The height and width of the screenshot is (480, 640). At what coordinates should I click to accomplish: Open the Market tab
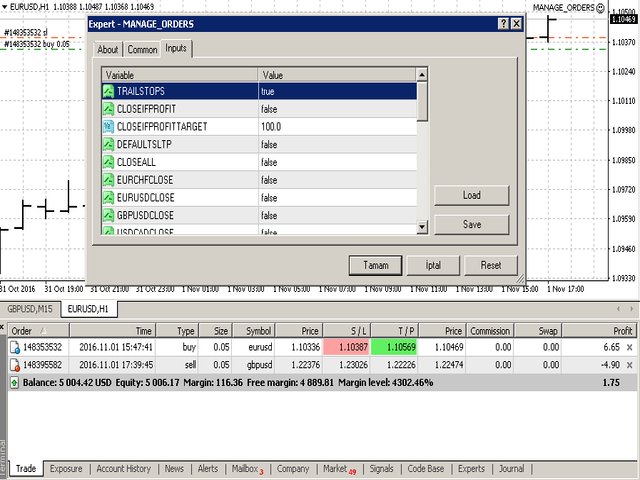(339, 469)
